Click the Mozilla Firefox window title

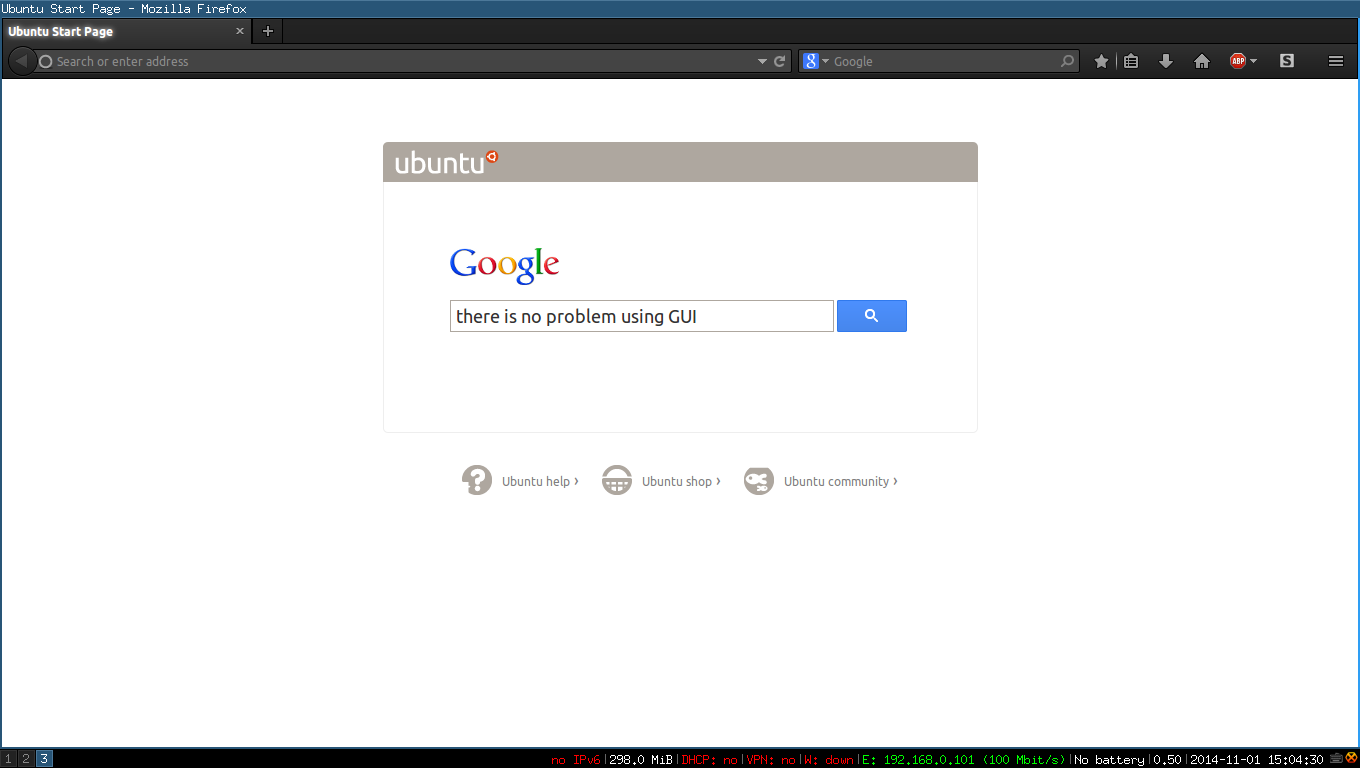pos(124,8)
